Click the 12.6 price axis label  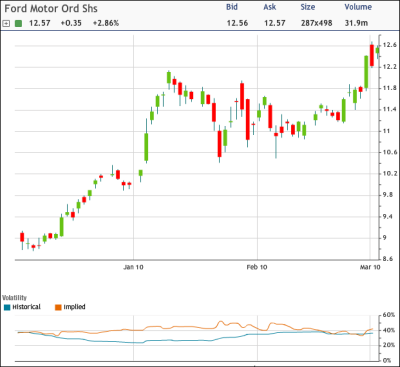pos(390,45)
